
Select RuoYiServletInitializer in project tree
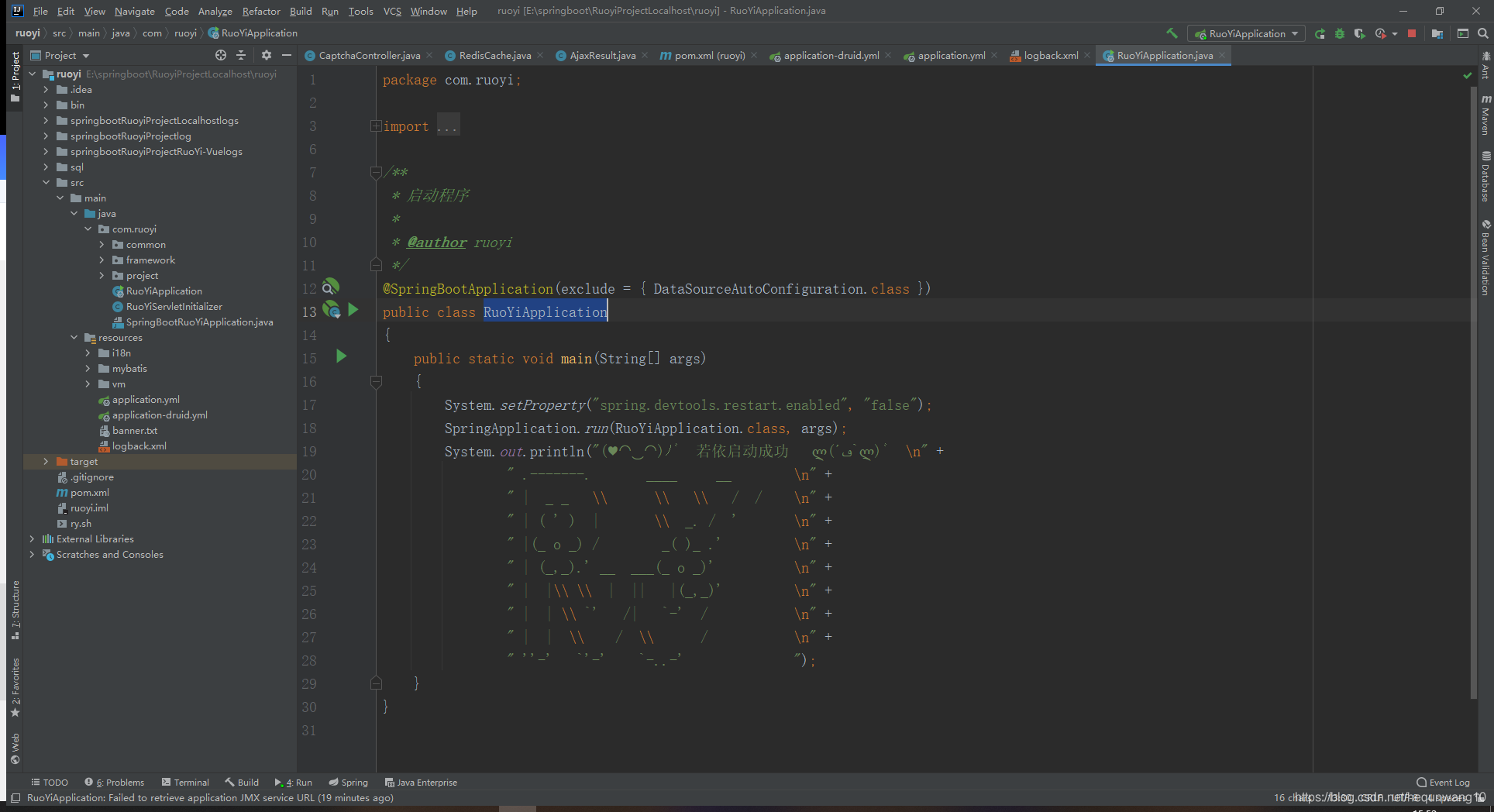pos(174,306)
